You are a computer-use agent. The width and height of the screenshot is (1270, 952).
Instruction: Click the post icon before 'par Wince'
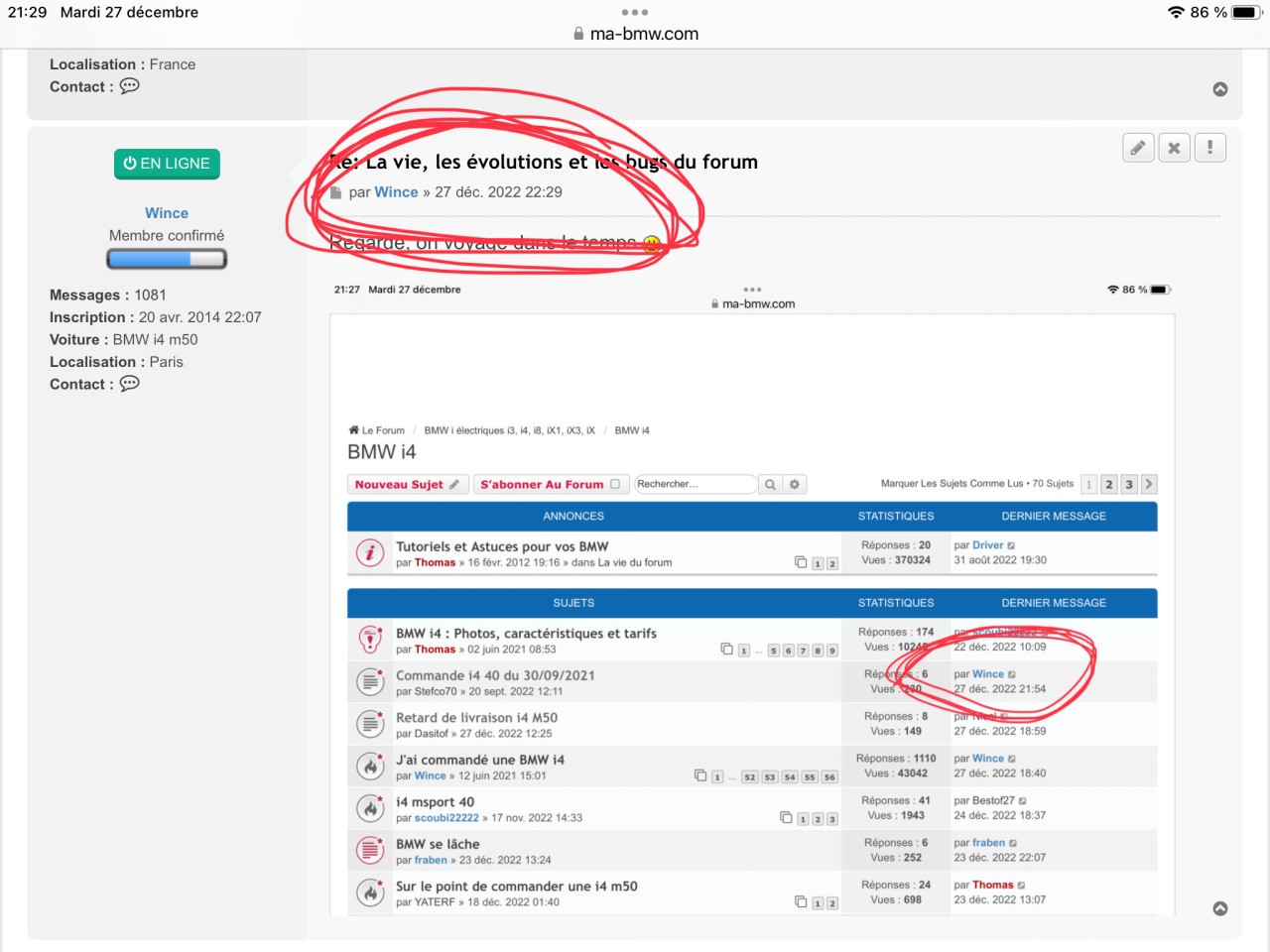[x=336, y=193]
